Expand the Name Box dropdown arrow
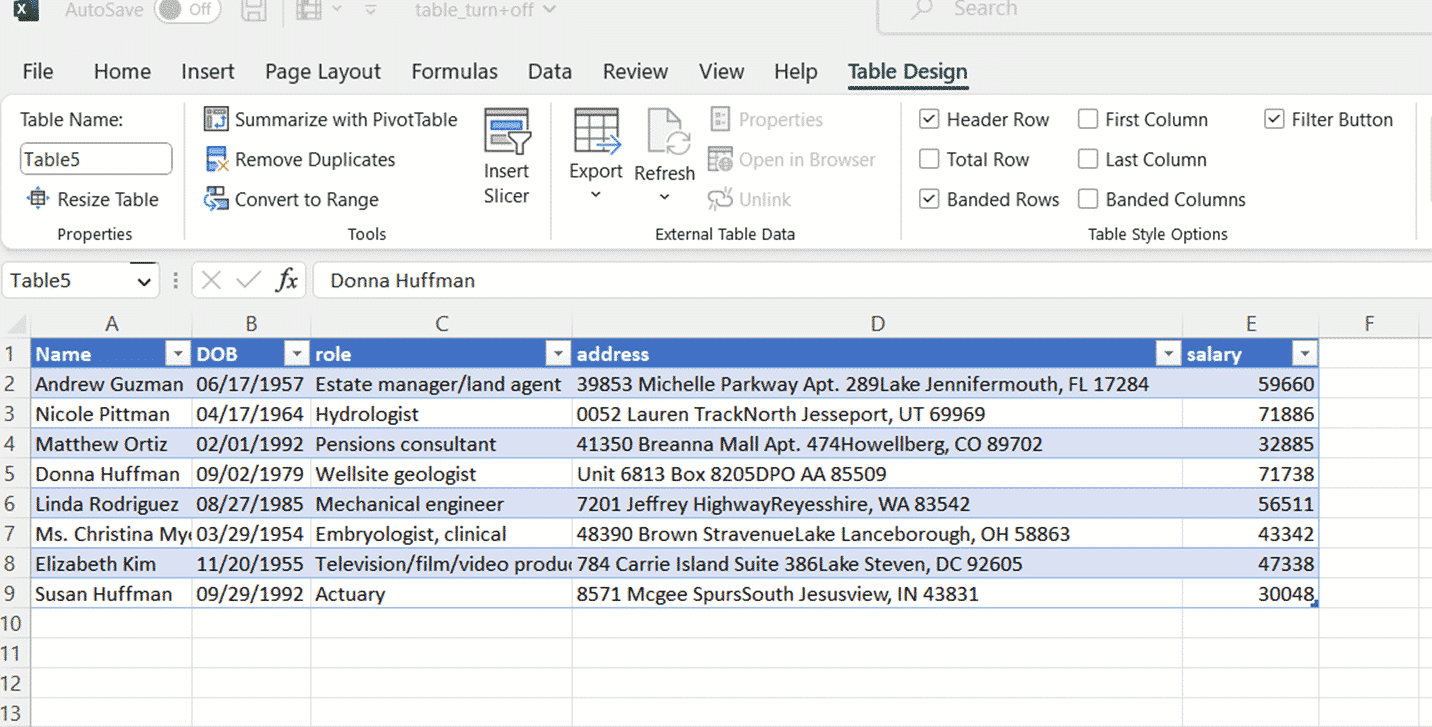The width and height of the screenshot is (1432, 727). (x=144, y=282)
